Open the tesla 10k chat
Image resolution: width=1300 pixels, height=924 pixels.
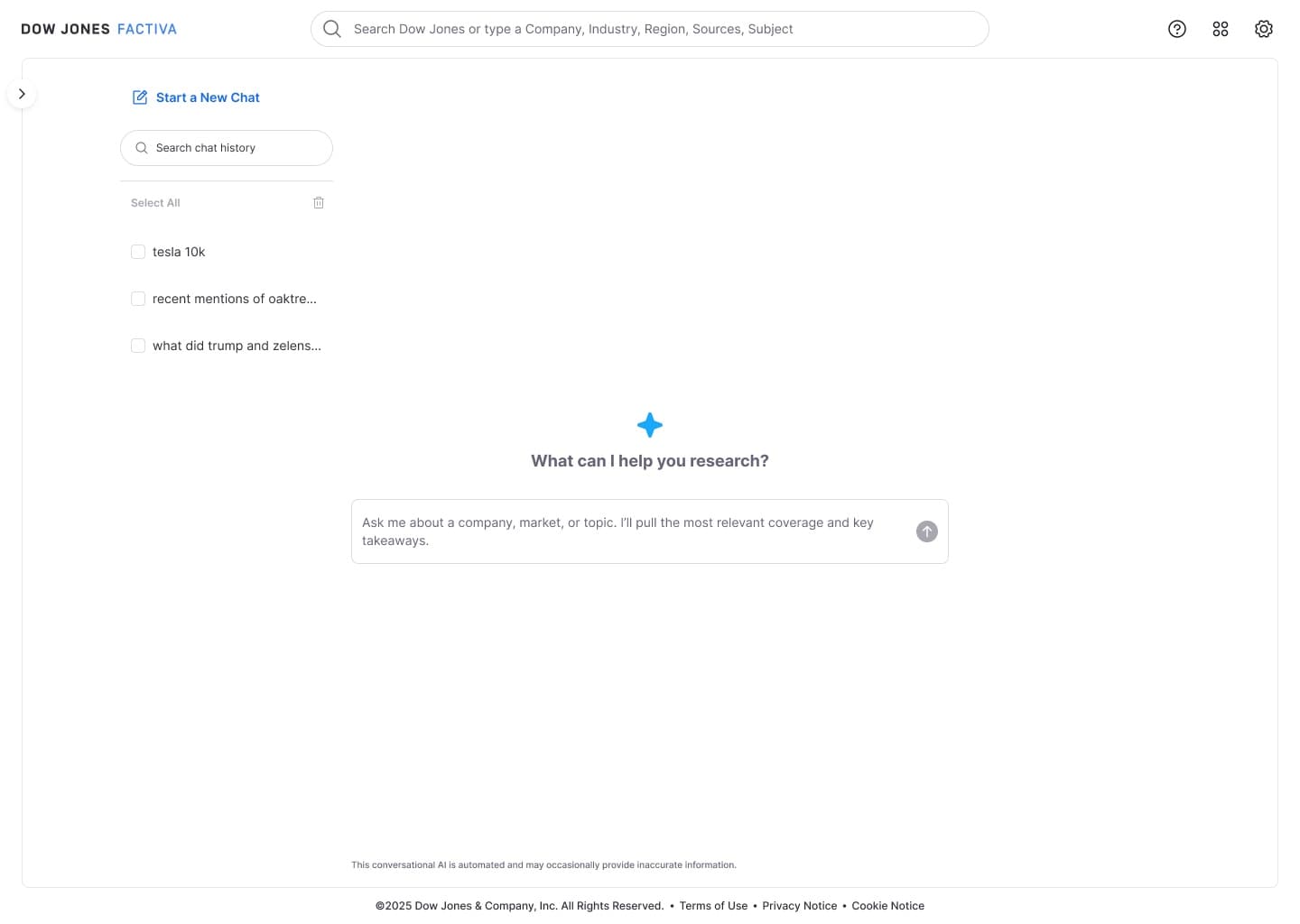coord(179,252)
